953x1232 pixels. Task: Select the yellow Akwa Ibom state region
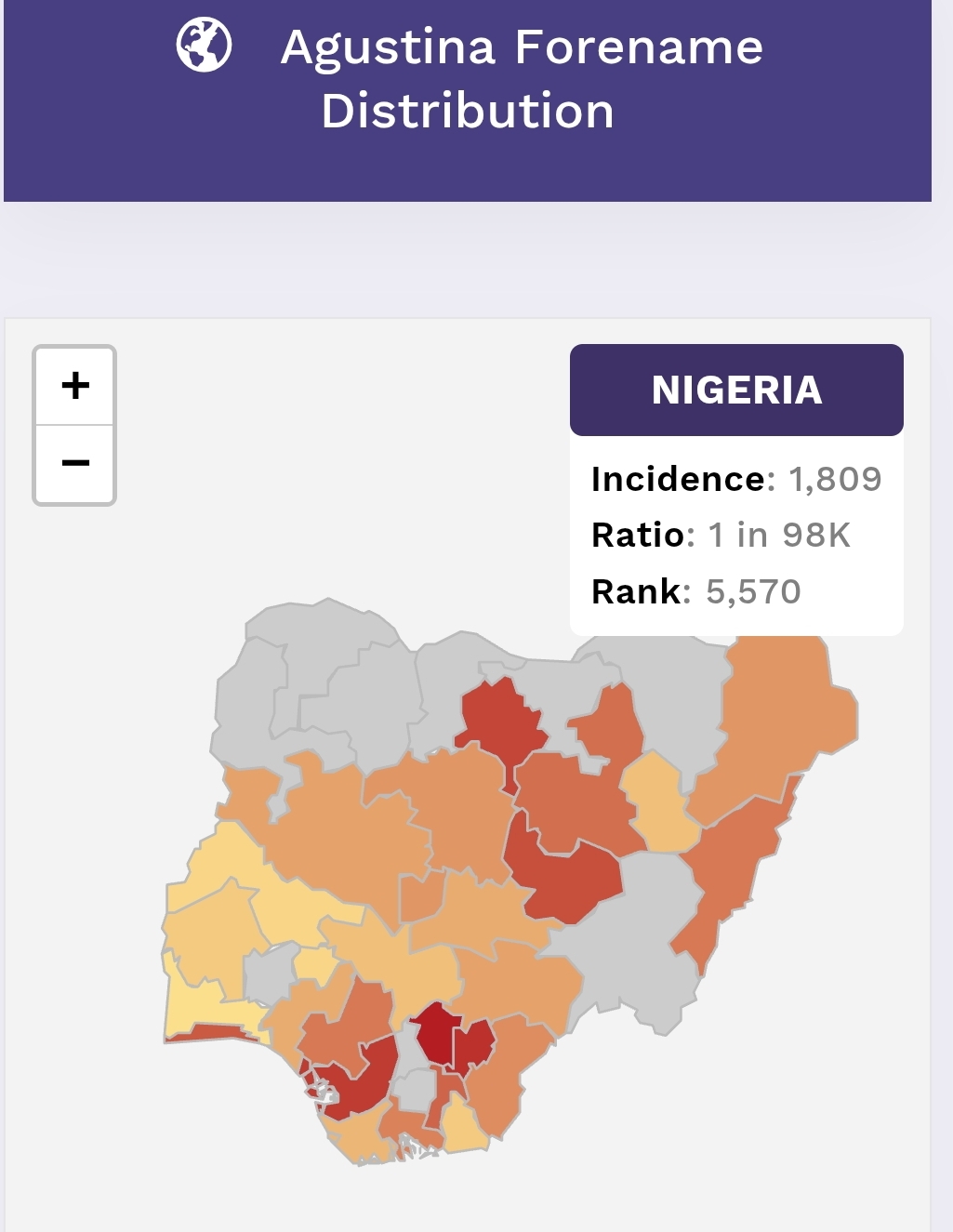tap(462, 1127)
